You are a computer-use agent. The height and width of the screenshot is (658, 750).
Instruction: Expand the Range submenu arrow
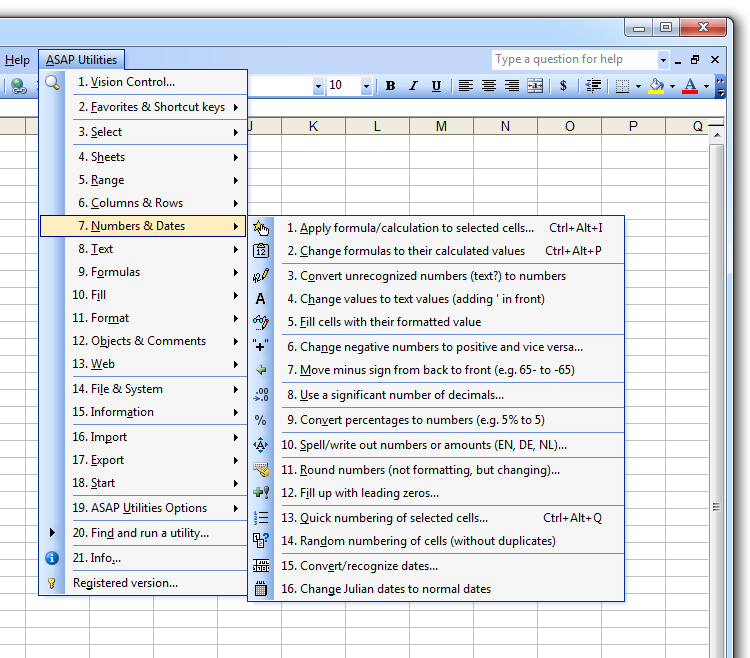236,180
